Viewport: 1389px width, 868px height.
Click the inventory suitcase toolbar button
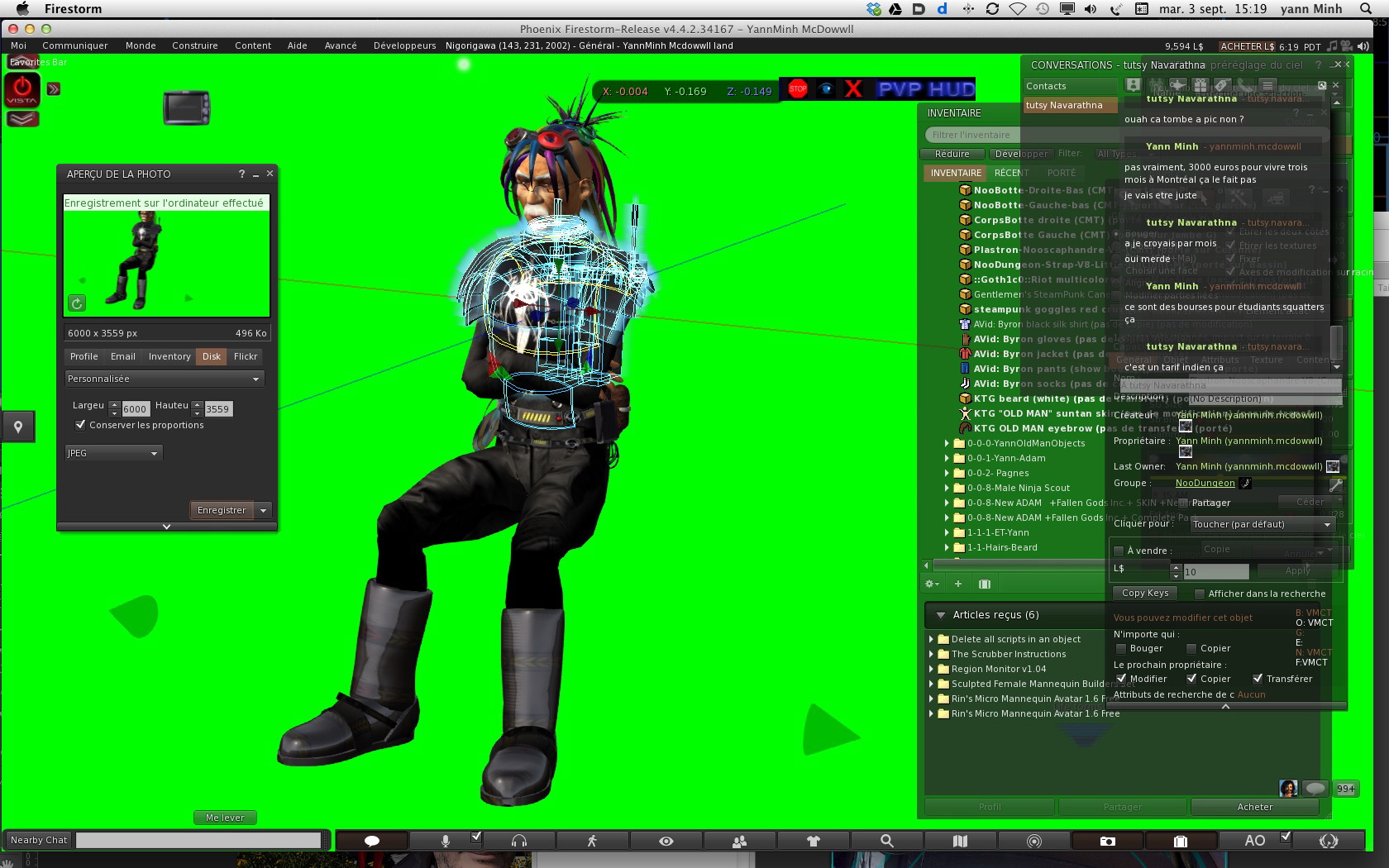(x=1181, y=841)
